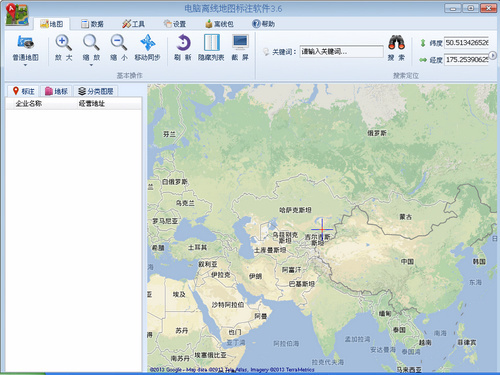Click the 阿富汗 label on the map
Screen dimensions: 500x375
tap(291, 270)
